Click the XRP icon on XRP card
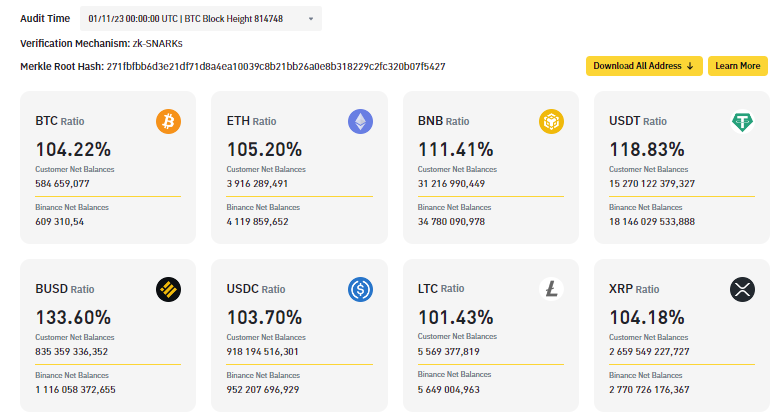Screen dimensions: 778x417 742,289
